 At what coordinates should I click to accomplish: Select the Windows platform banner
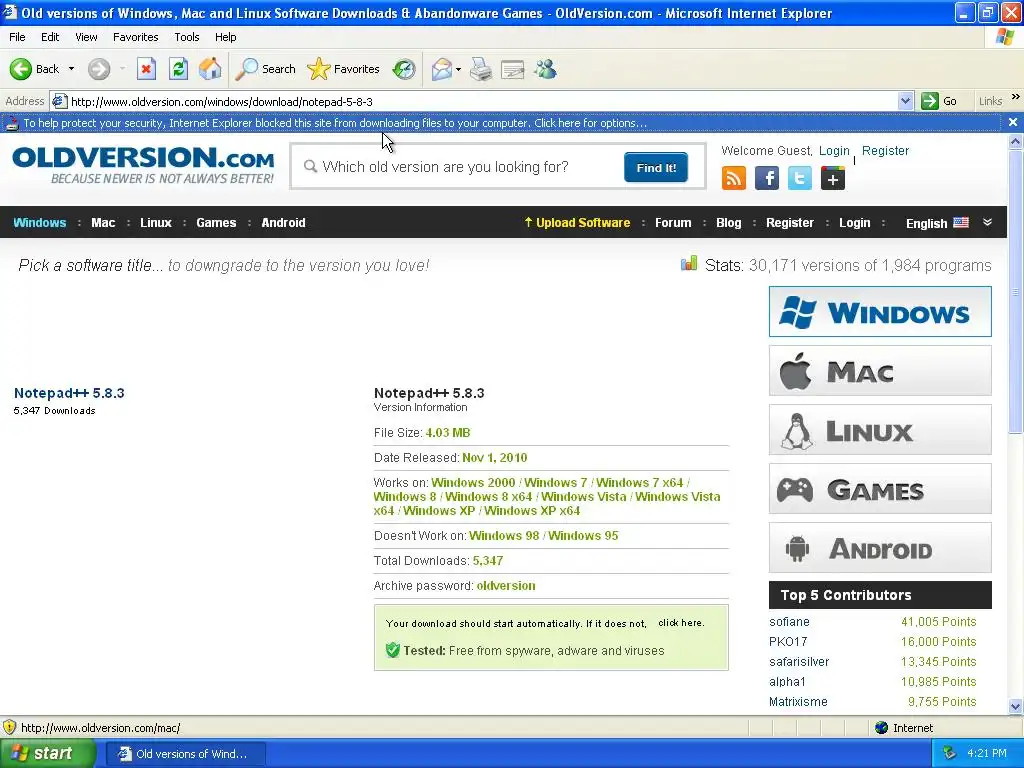click(880, 312)
